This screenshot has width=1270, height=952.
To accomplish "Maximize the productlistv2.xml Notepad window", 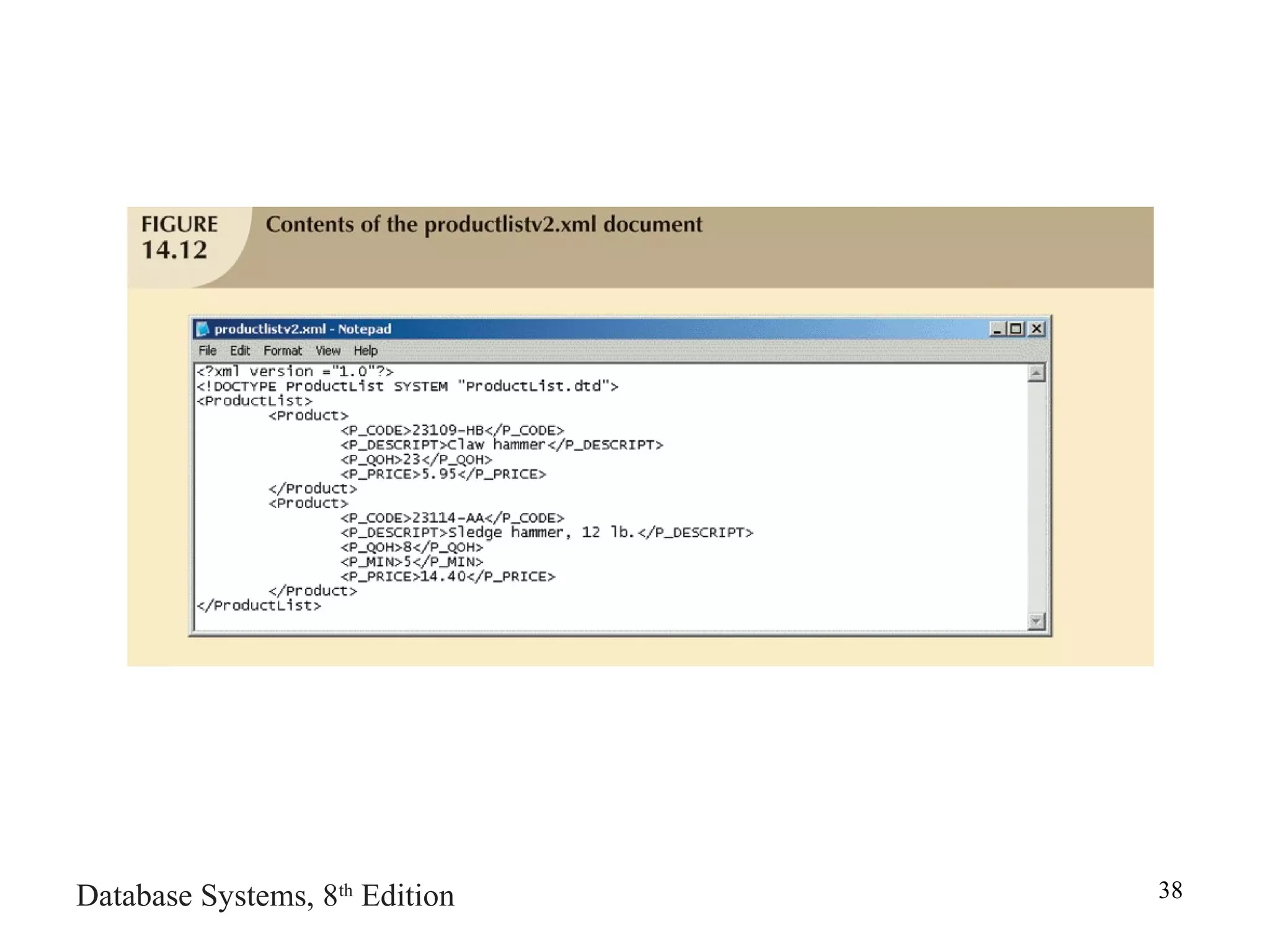I will 1016,328.
